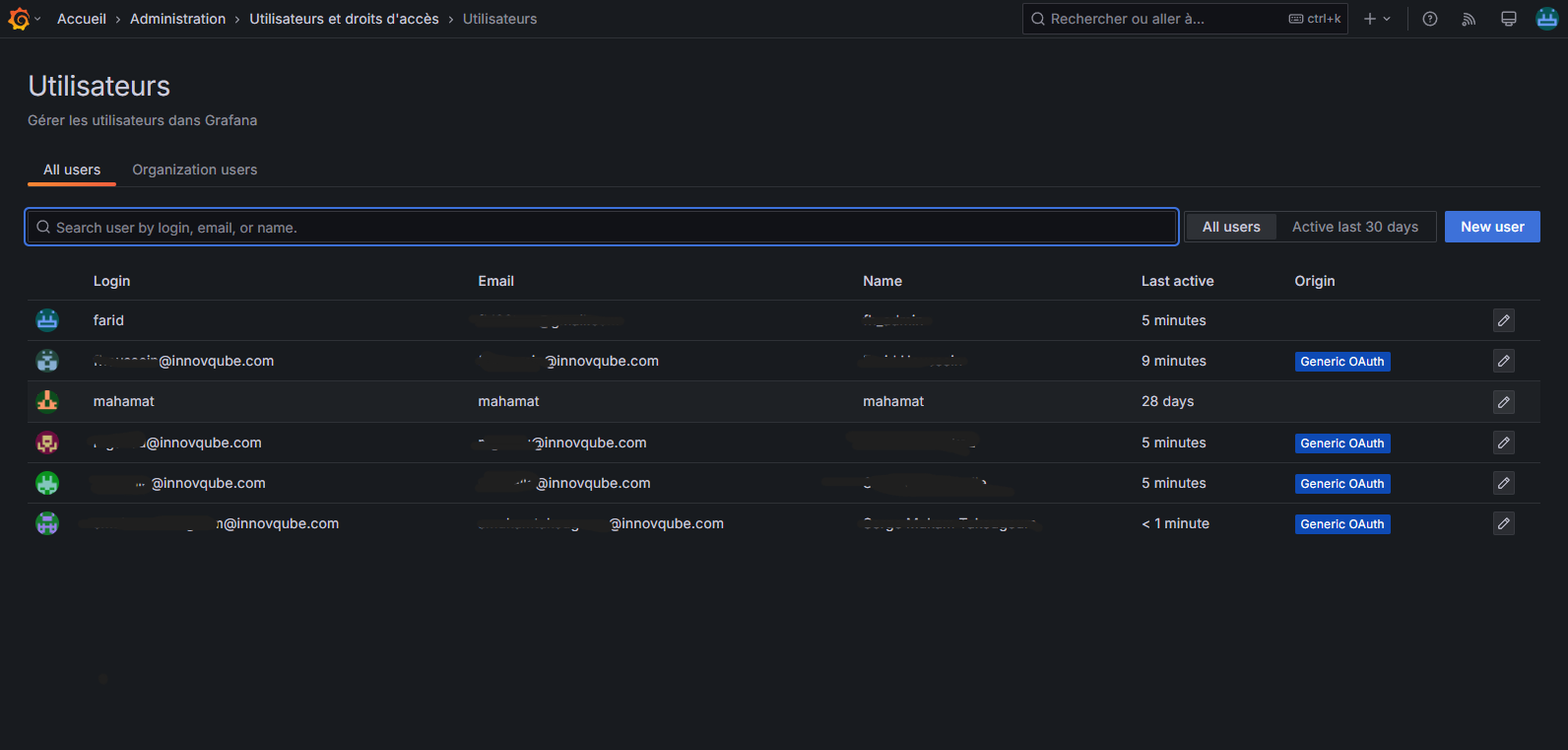This screenshot has width=1568, height=750.
Task: Click the New user button
Action: (1492, 227)
